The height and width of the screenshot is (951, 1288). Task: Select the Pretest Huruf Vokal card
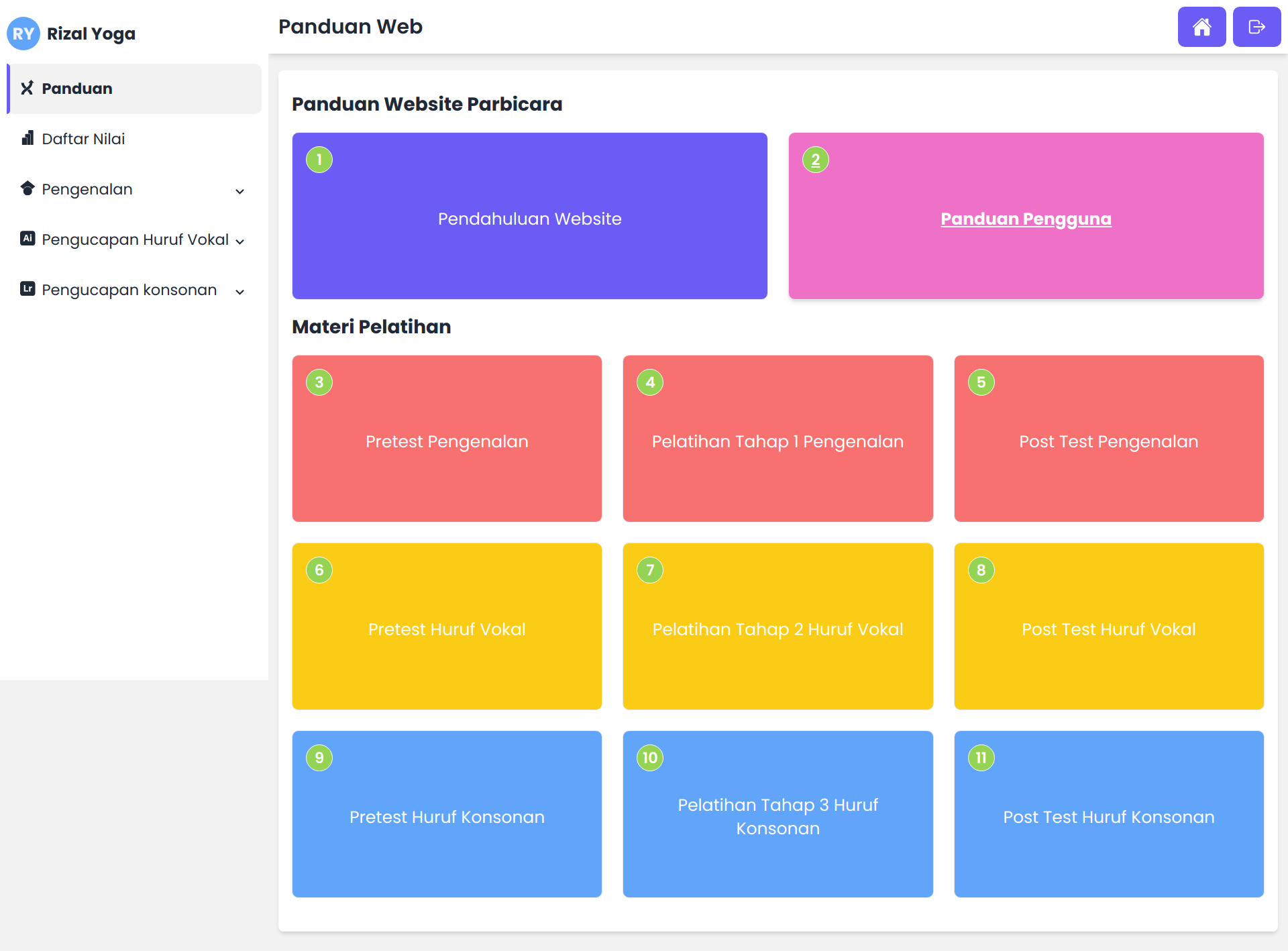[x=447, y=629]
